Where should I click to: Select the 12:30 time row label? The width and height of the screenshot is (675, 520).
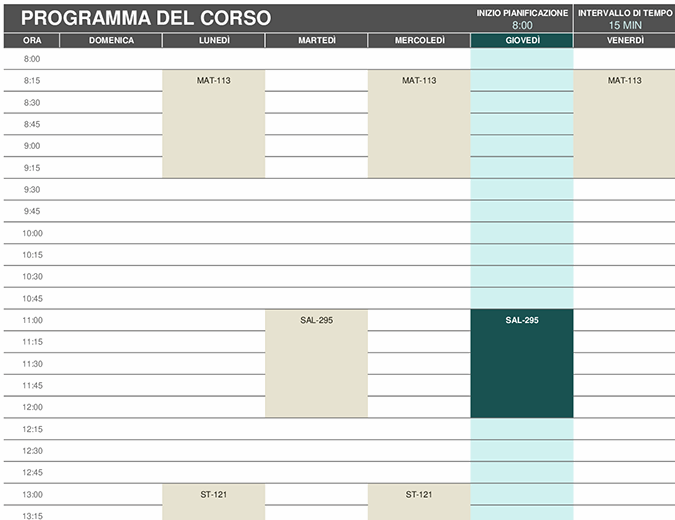click(32, 451)
